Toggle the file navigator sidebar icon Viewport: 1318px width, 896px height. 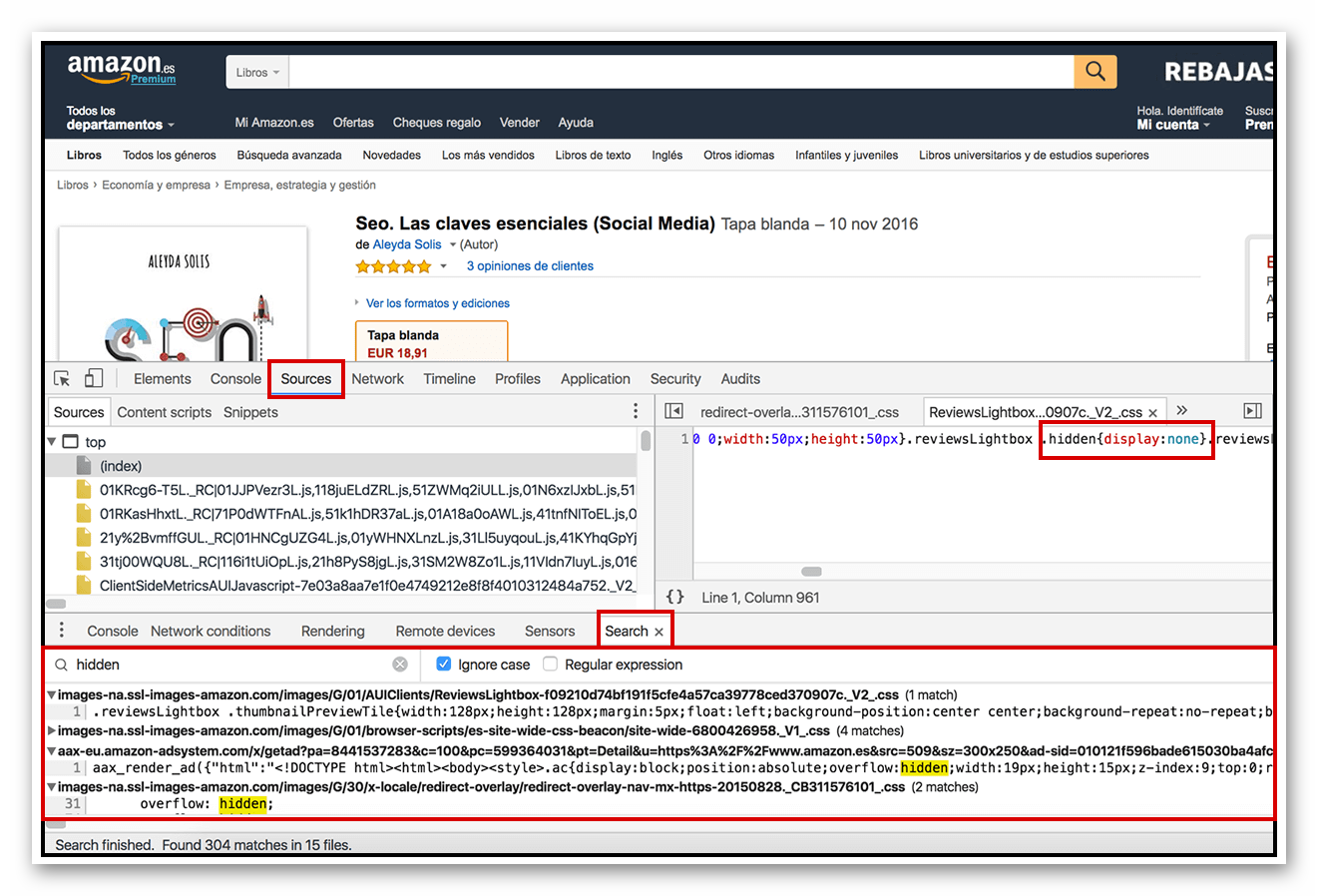pyautogui.click(x=673, y=411)
